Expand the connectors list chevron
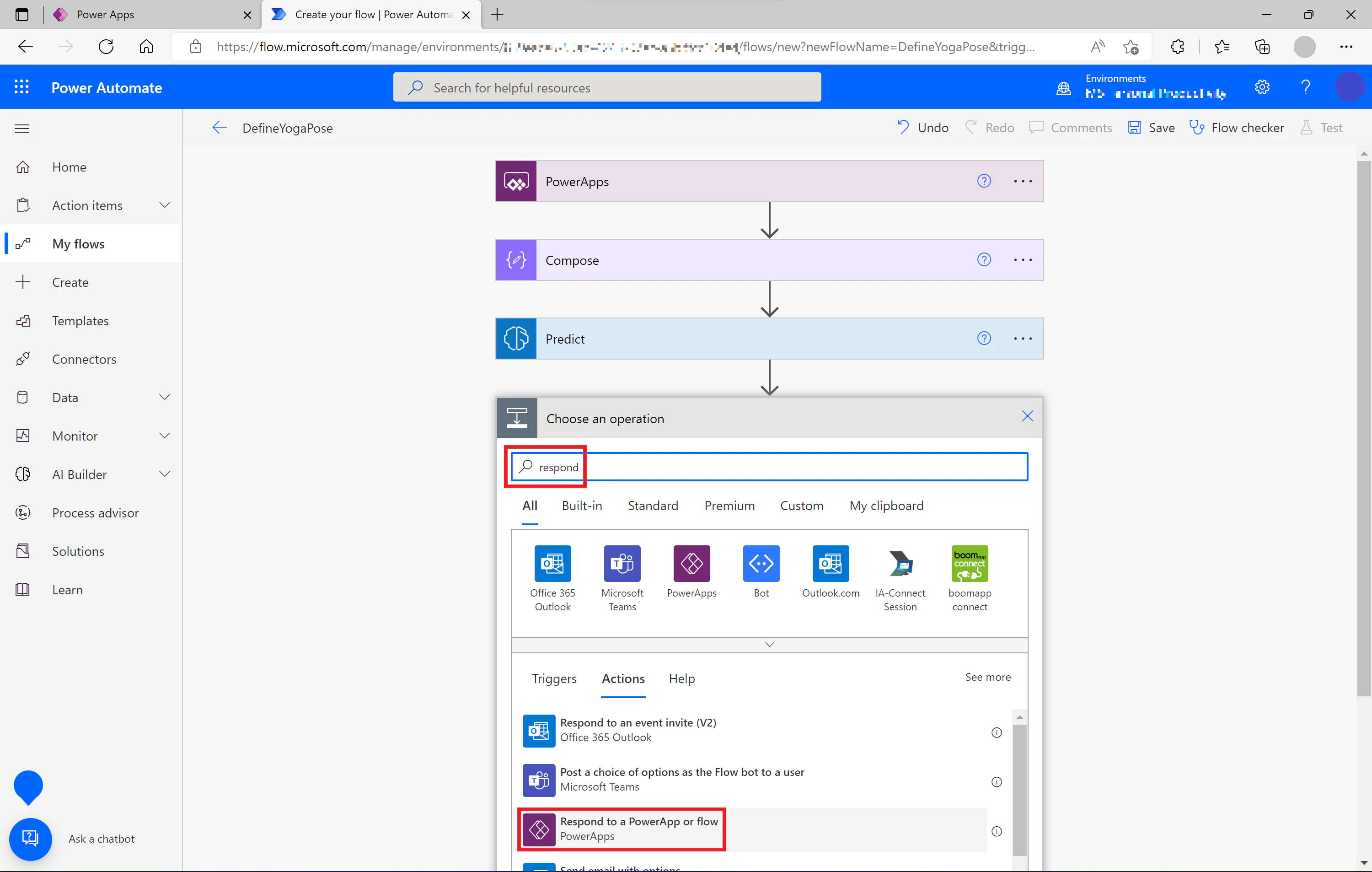 tap(769, 645)
